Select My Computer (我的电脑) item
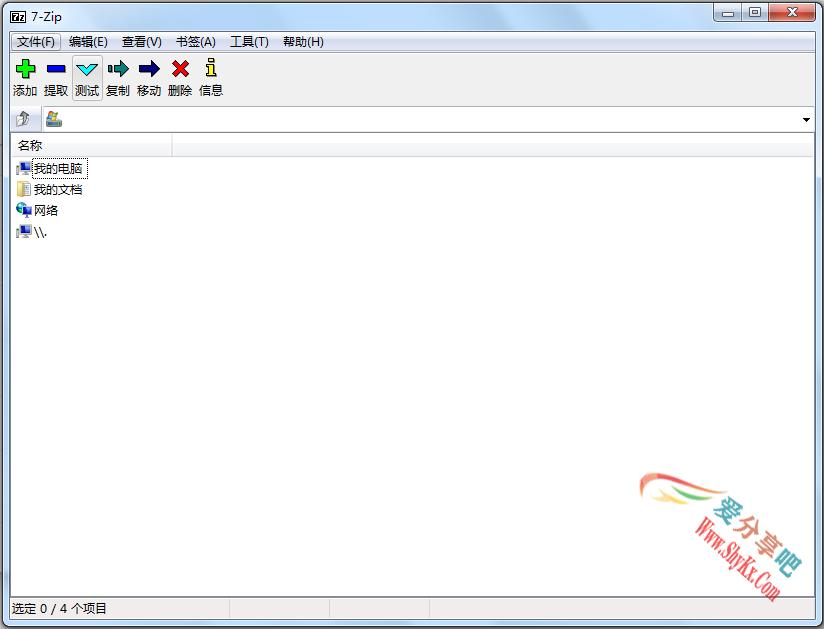The image size is (824, 629). pyautogui.click(x=58, y=168)
